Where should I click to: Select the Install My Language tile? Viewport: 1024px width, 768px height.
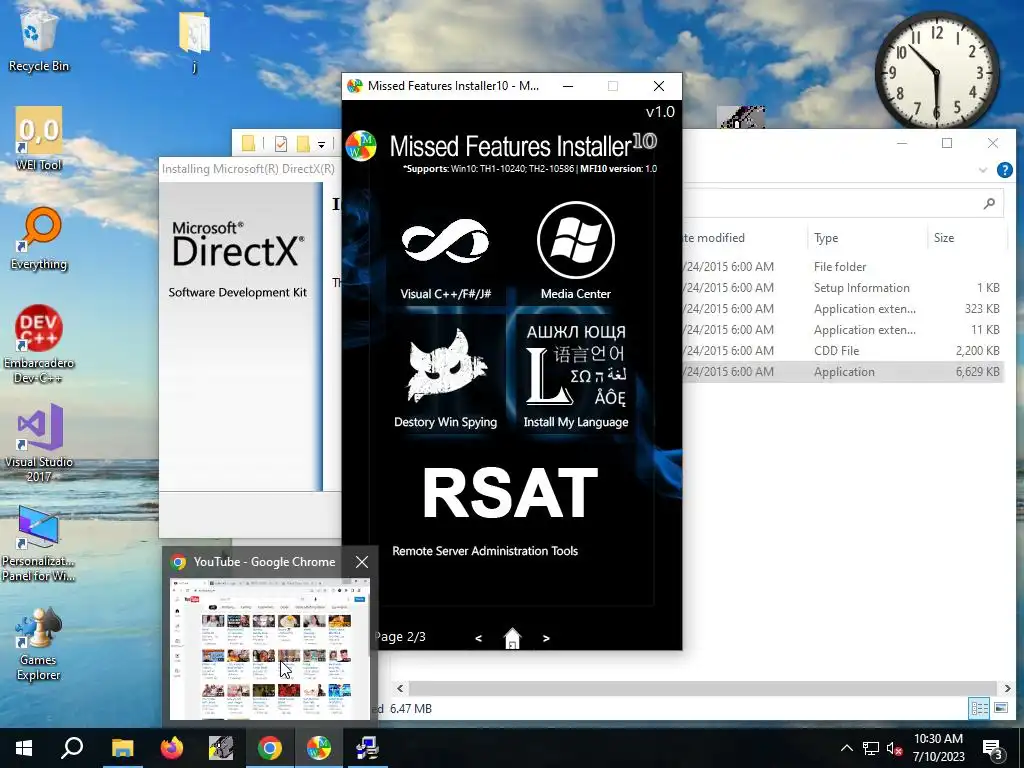pyautogui.click(x=575, y=377)
